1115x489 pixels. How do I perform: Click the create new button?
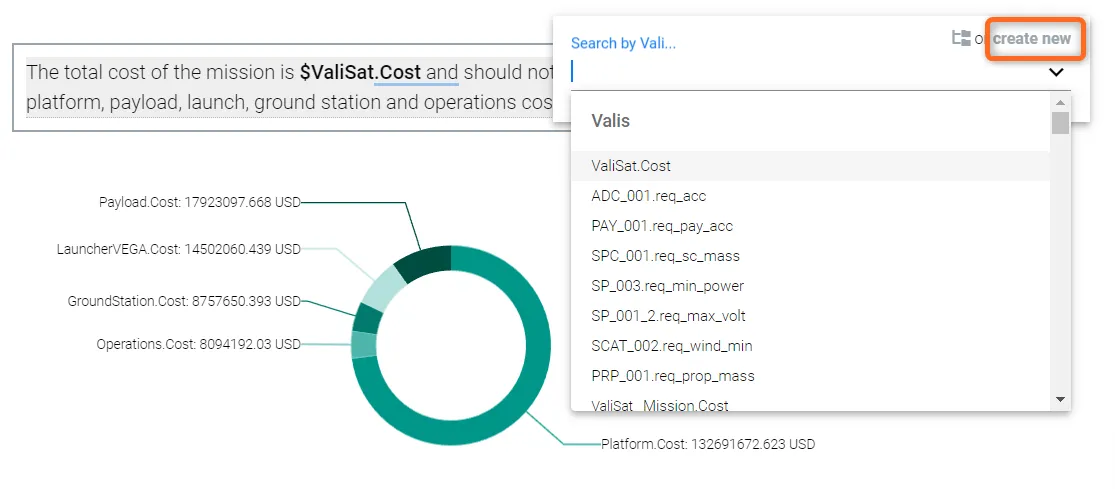(1031, 39)
